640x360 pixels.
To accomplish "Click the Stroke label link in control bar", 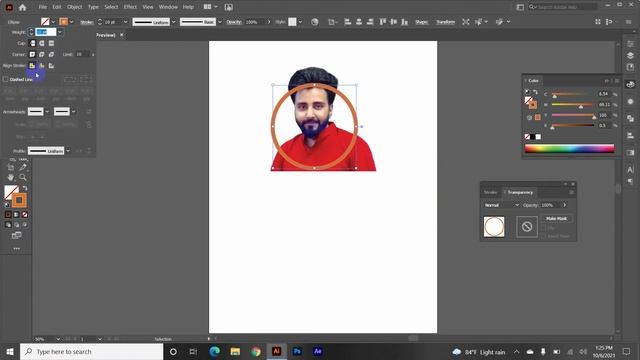I will (87, 22).
